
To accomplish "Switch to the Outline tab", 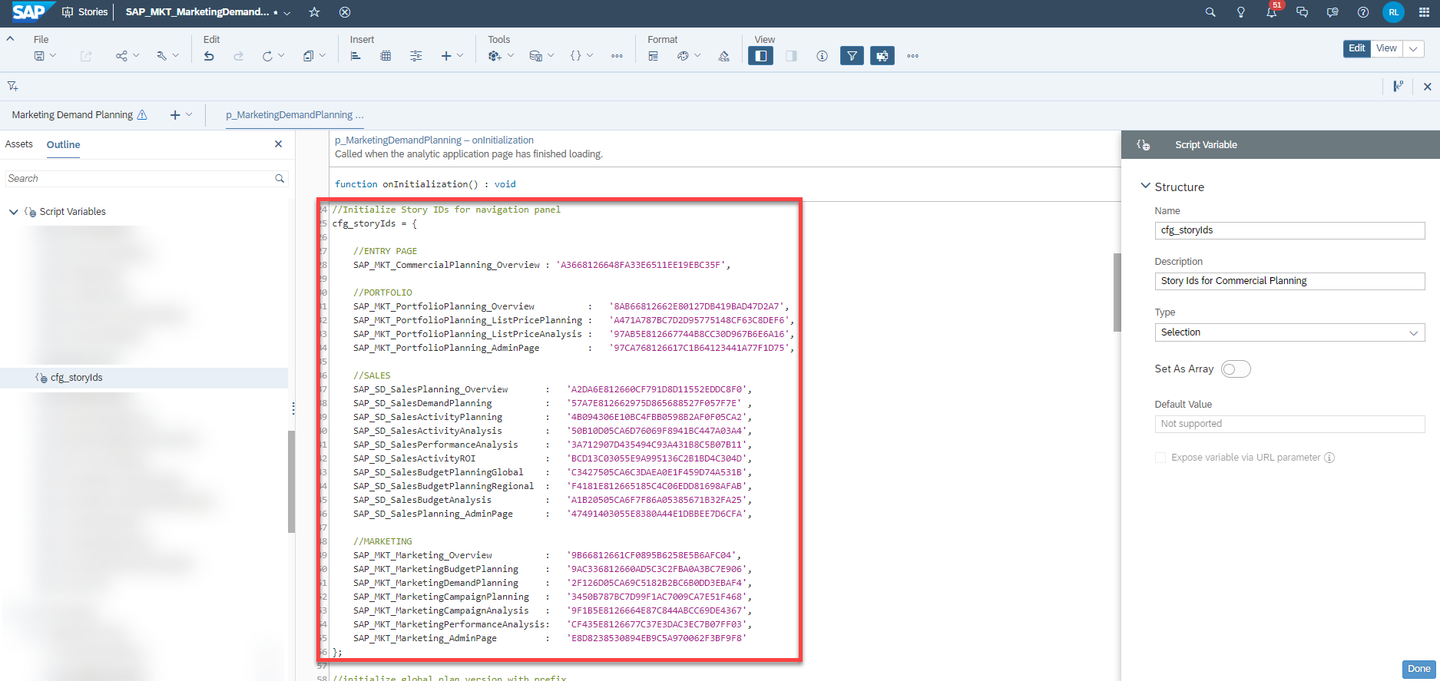I will pos(63,144).
